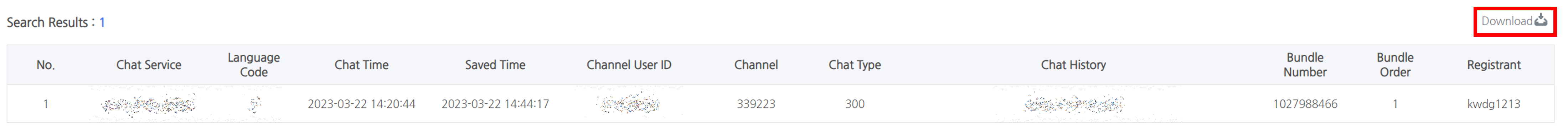This screenshot has height=138, width=1568.
Task: Click the Registrant column header
Action: click(x=1494, y=65)
